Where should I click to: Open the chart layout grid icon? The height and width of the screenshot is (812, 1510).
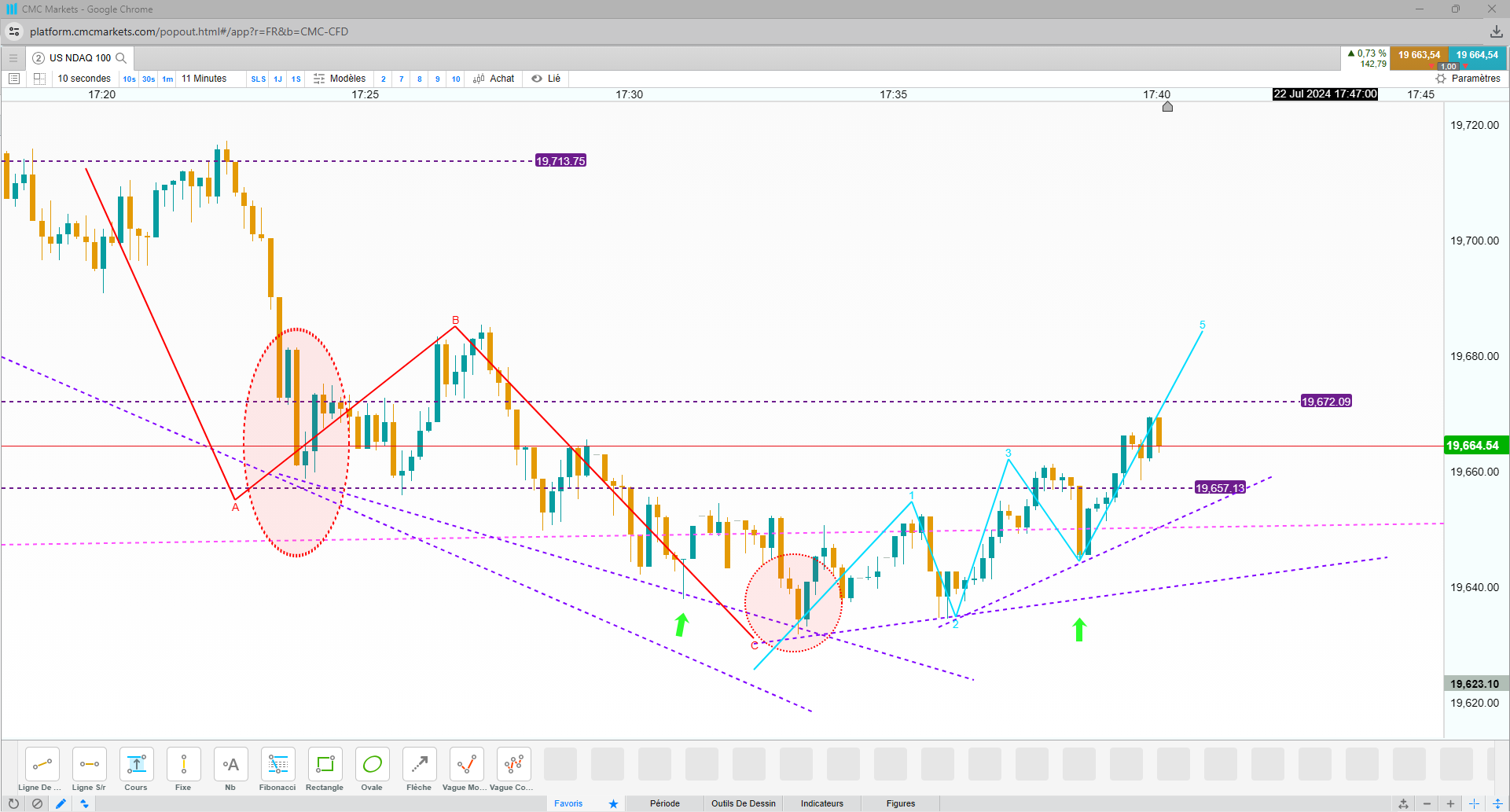click(x=39, y=79)
